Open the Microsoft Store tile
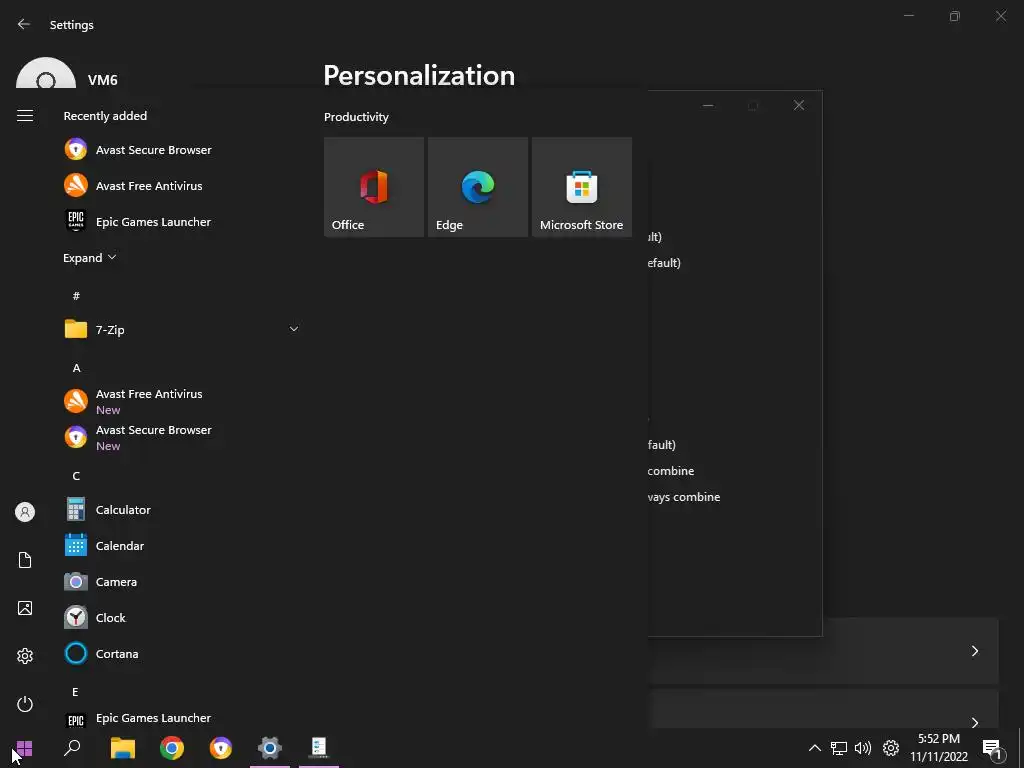 click(582, 187)
